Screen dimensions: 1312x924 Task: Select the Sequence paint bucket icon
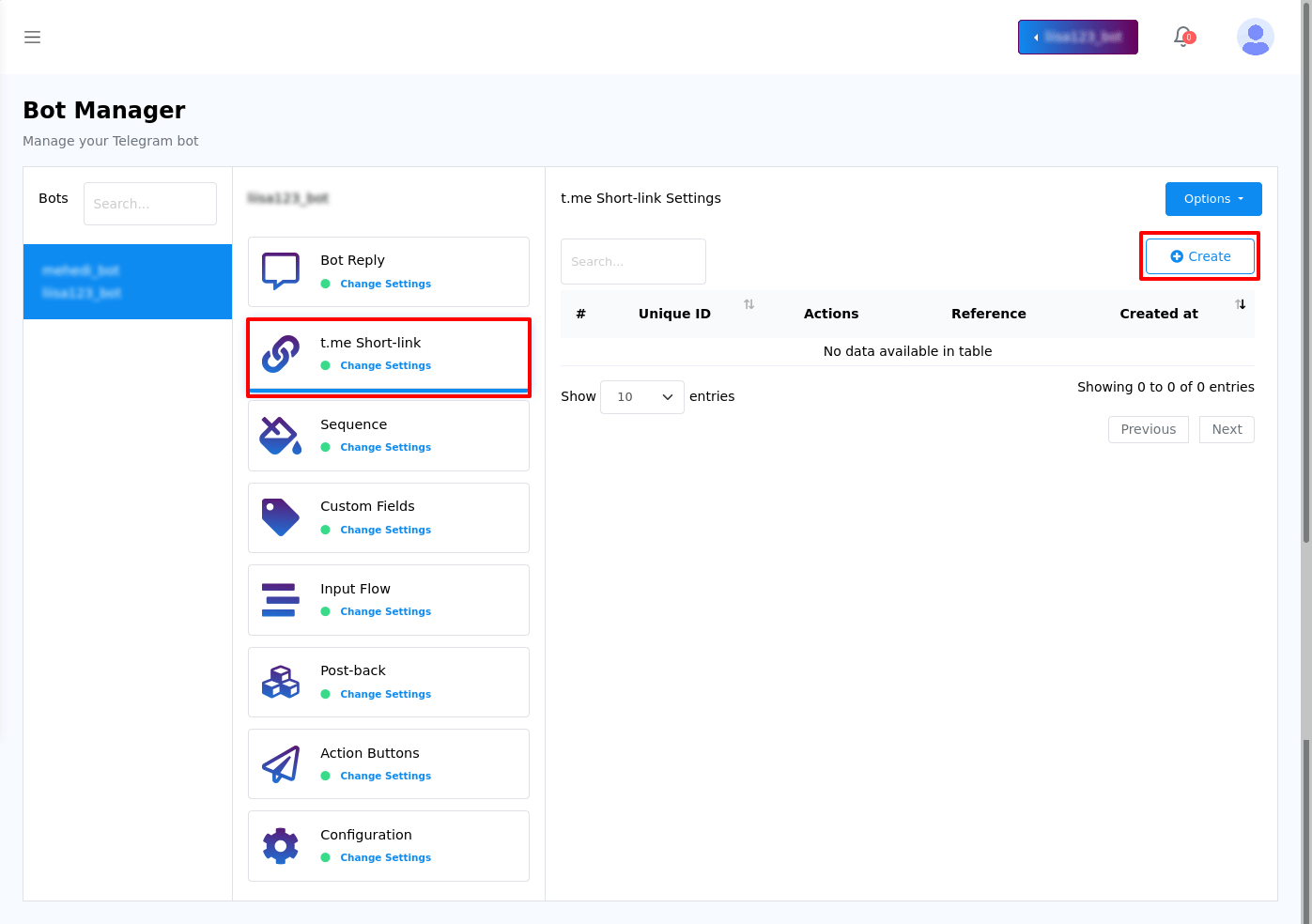(279, 436)
